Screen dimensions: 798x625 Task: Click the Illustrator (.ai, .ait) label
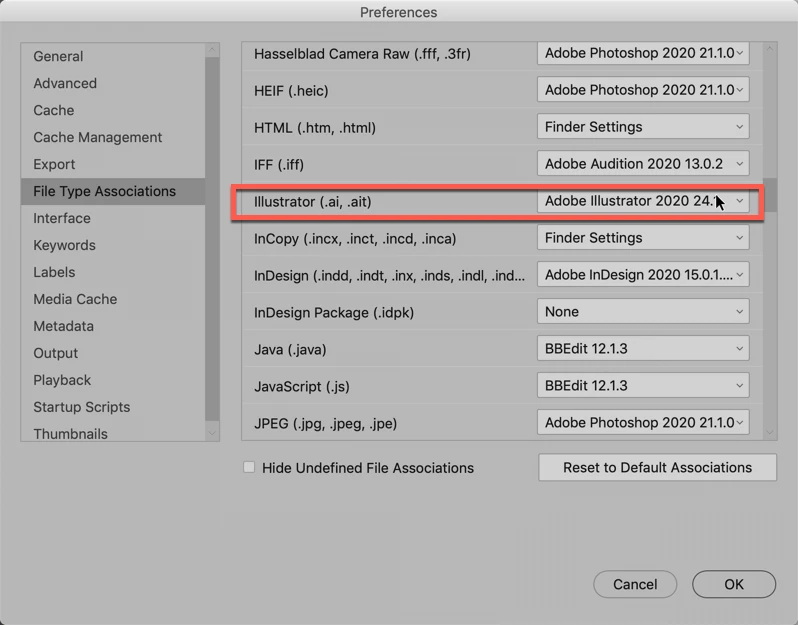click(312, 202)
